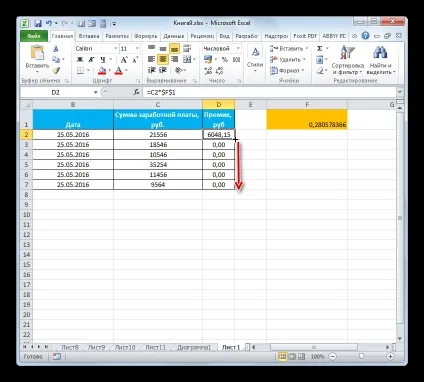This screenshot has height=382, width=424.
Task: Open the Удалить cells delete dropdown
Action: [288, 60]
